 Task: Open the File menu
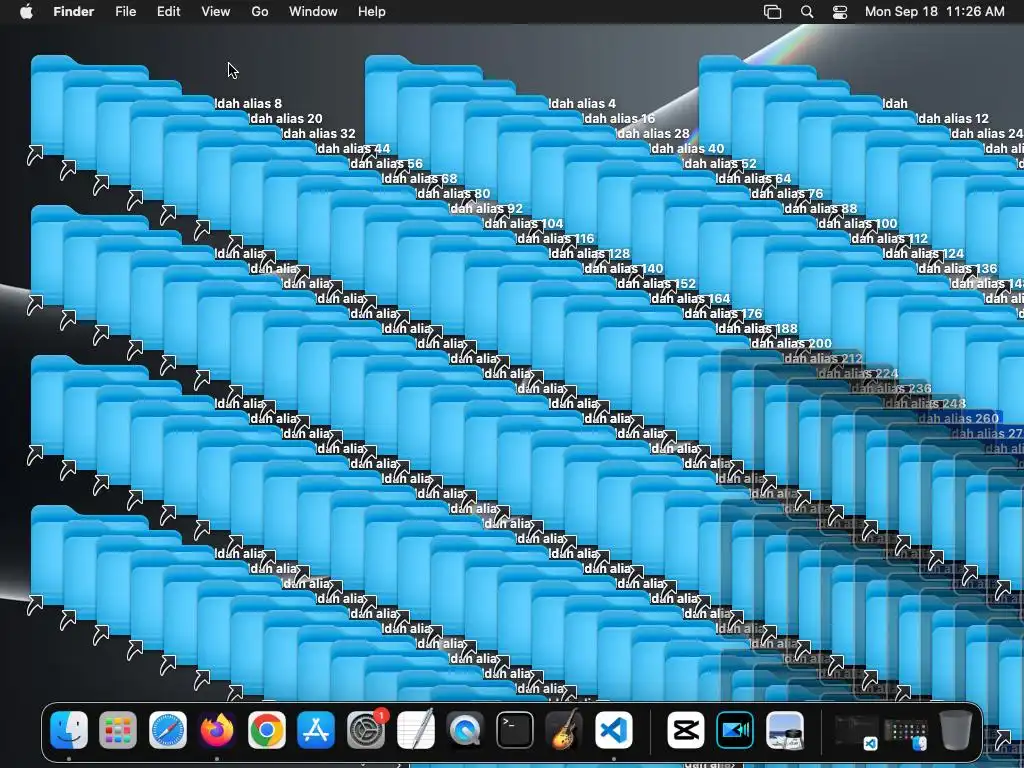(x=125, y=12)
